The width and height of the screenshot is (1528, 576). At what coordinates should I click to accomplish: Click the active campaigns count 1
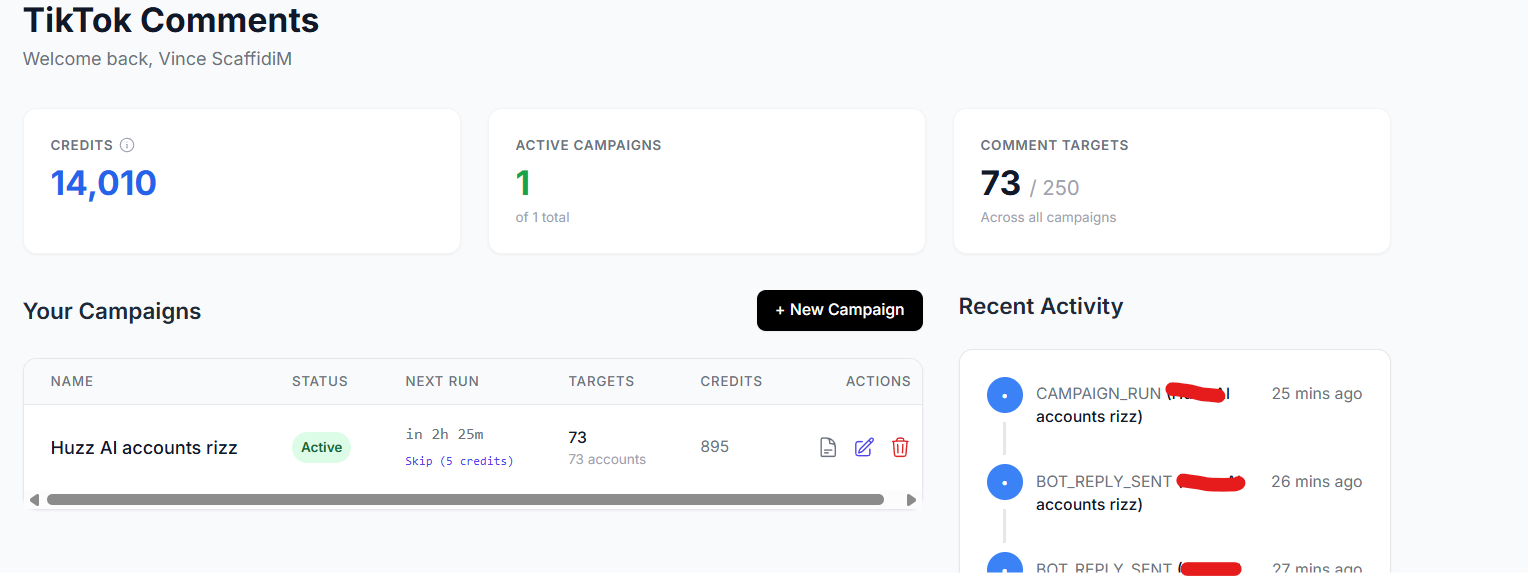click(523, 183)
